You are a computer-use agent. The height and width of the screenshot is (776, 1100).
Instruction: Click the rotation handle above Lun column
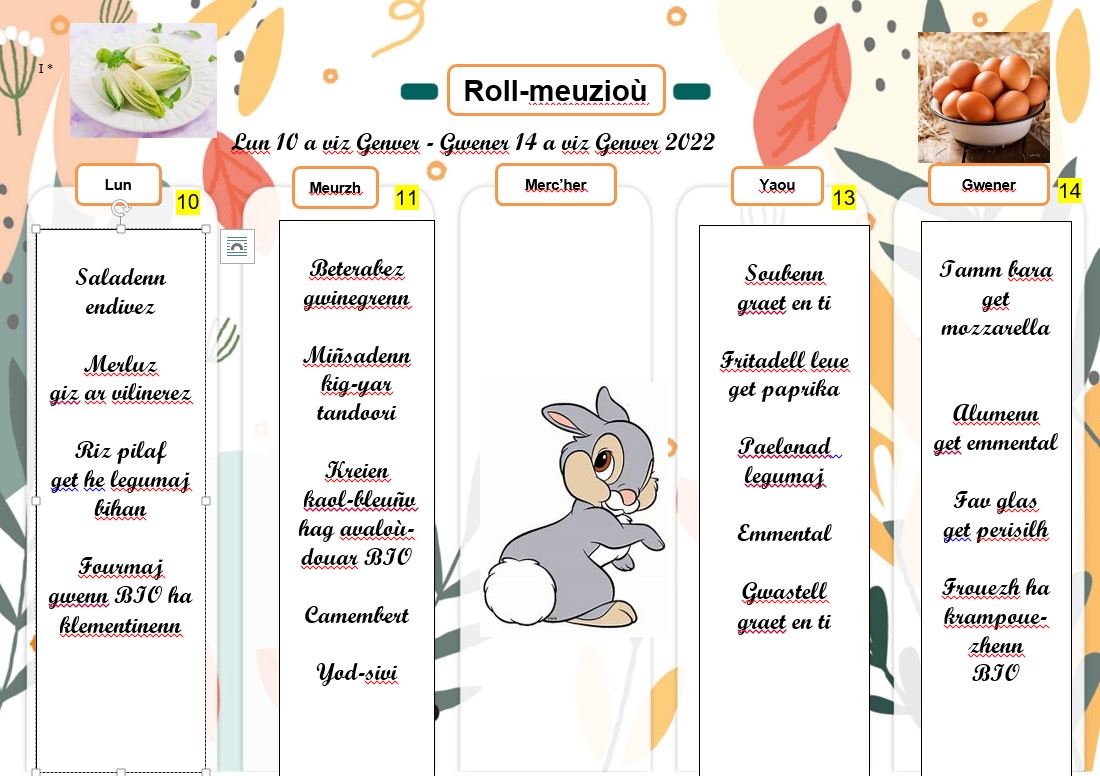coord(120,208)
